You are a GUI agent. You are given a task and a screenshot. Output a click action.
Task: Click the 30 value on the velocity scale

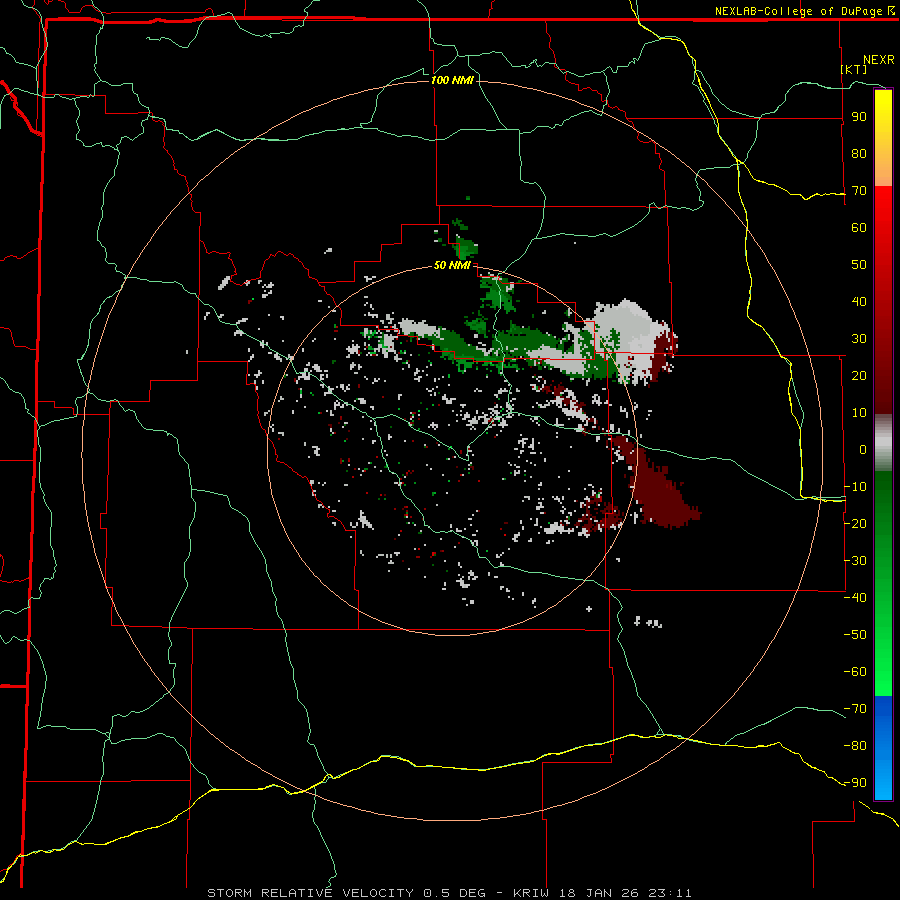[x=859, y=339]
